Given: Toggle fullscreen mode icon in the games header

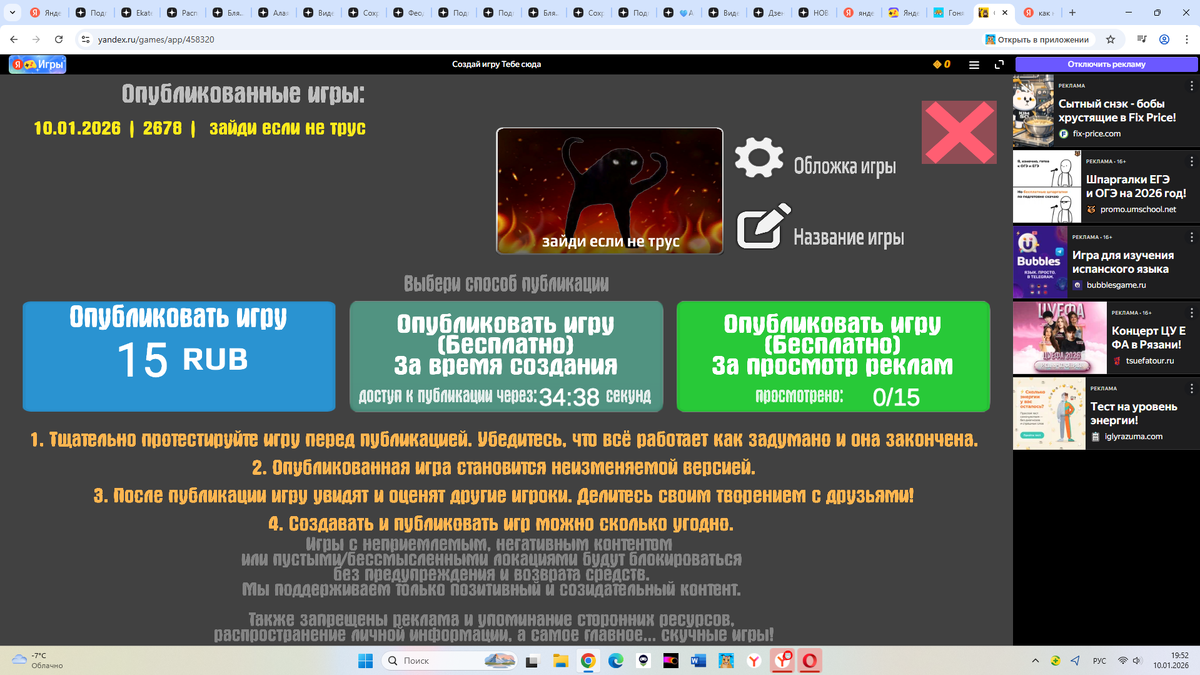Looking at the screenshot, I should (998, 64).
